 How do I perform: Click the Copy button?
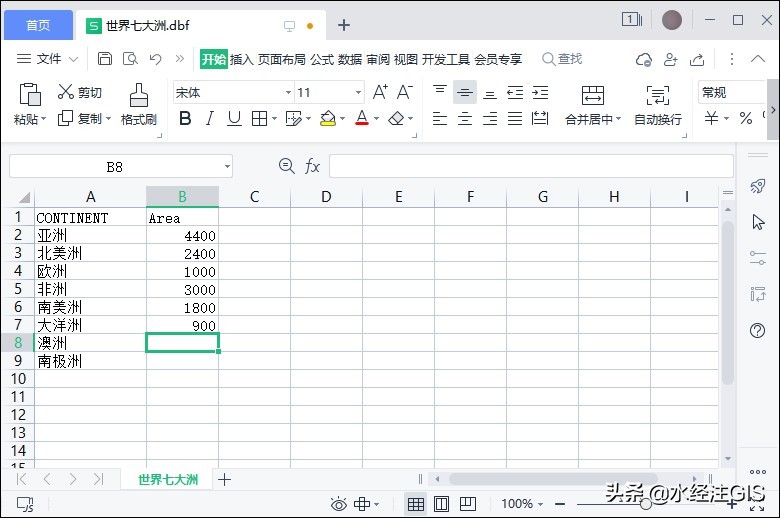(x=80, y=118)
